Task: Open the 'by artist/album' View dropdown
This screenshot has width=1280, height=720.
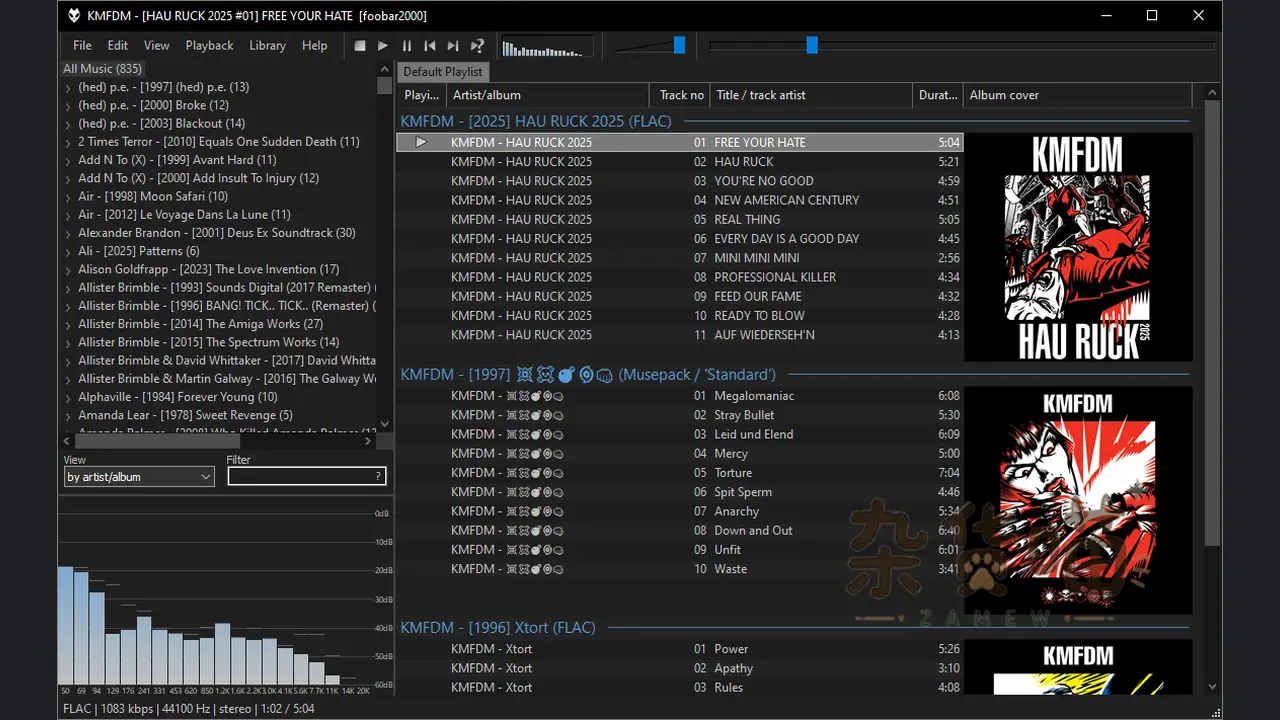Action: 139,477
